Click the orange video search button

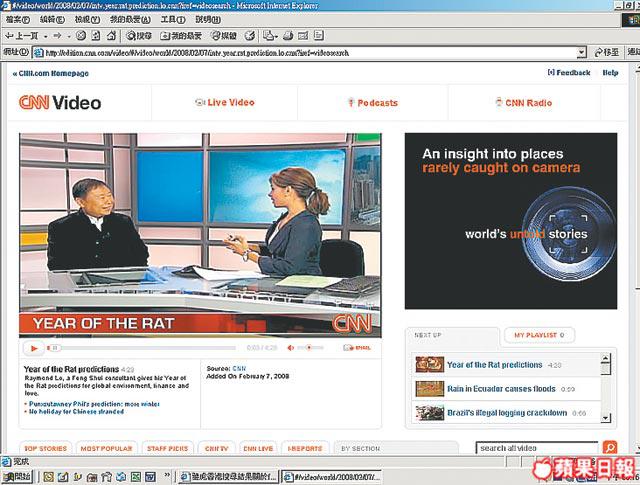[x=610, y=448]
